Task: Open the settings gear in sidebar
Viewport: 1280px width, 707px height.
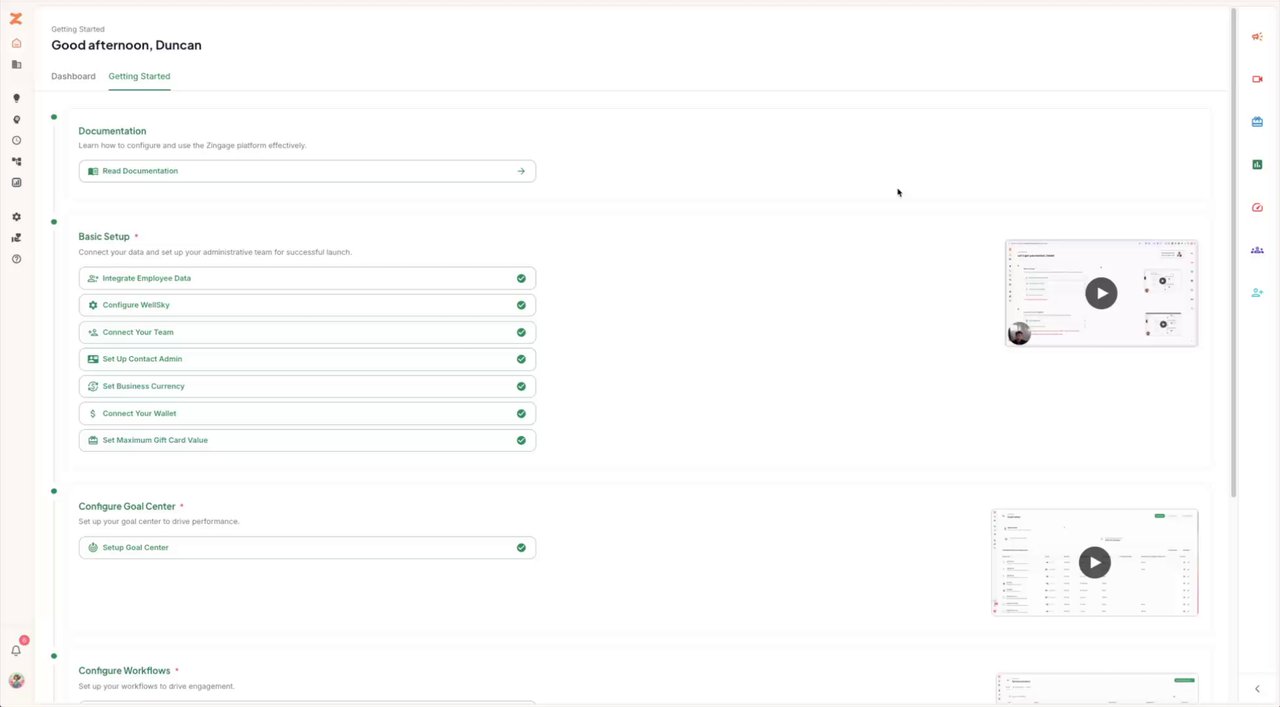Action: pos(16,217)
